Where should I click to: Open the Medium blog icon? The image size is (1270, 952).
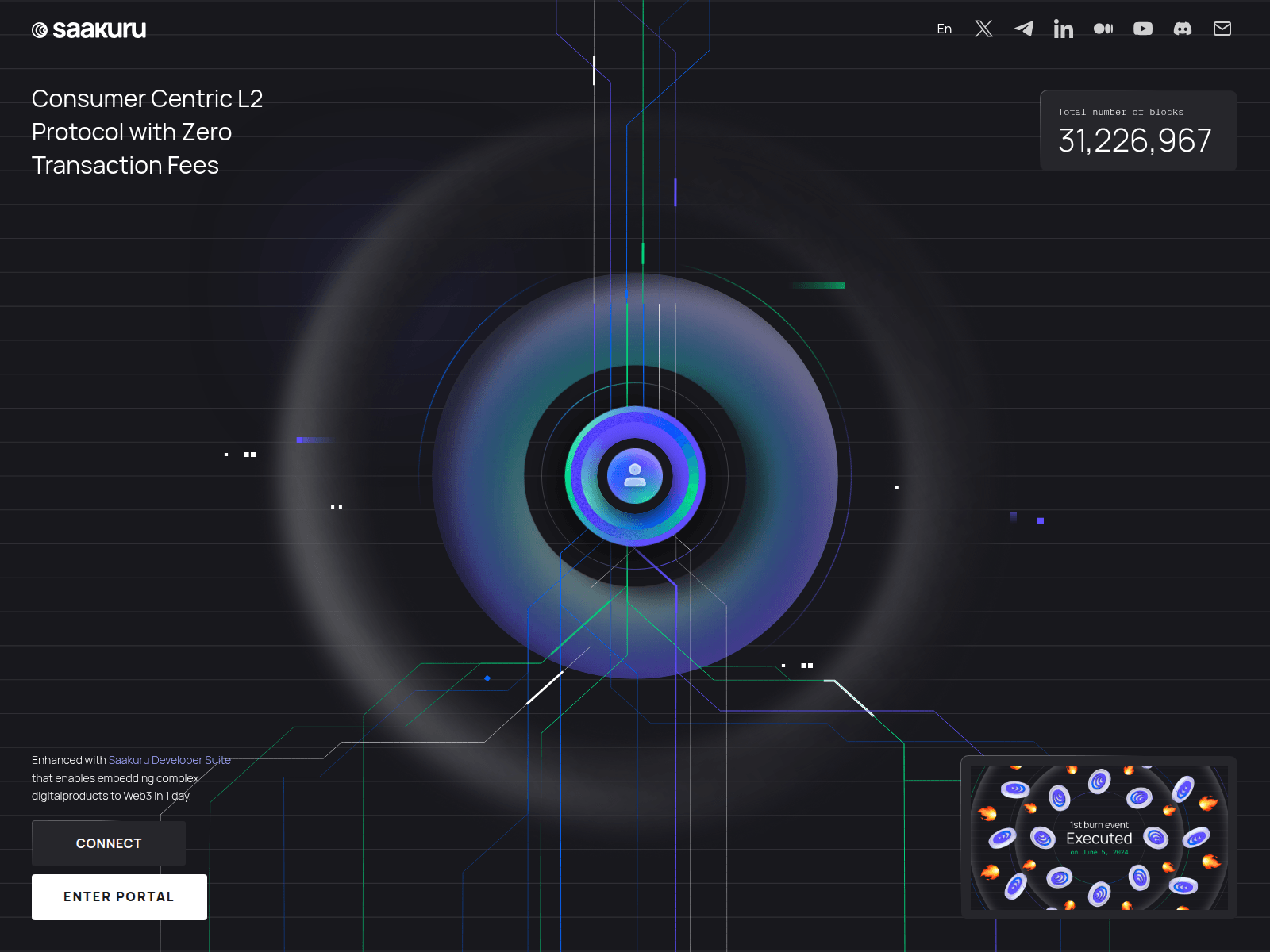click(1103, 29)
